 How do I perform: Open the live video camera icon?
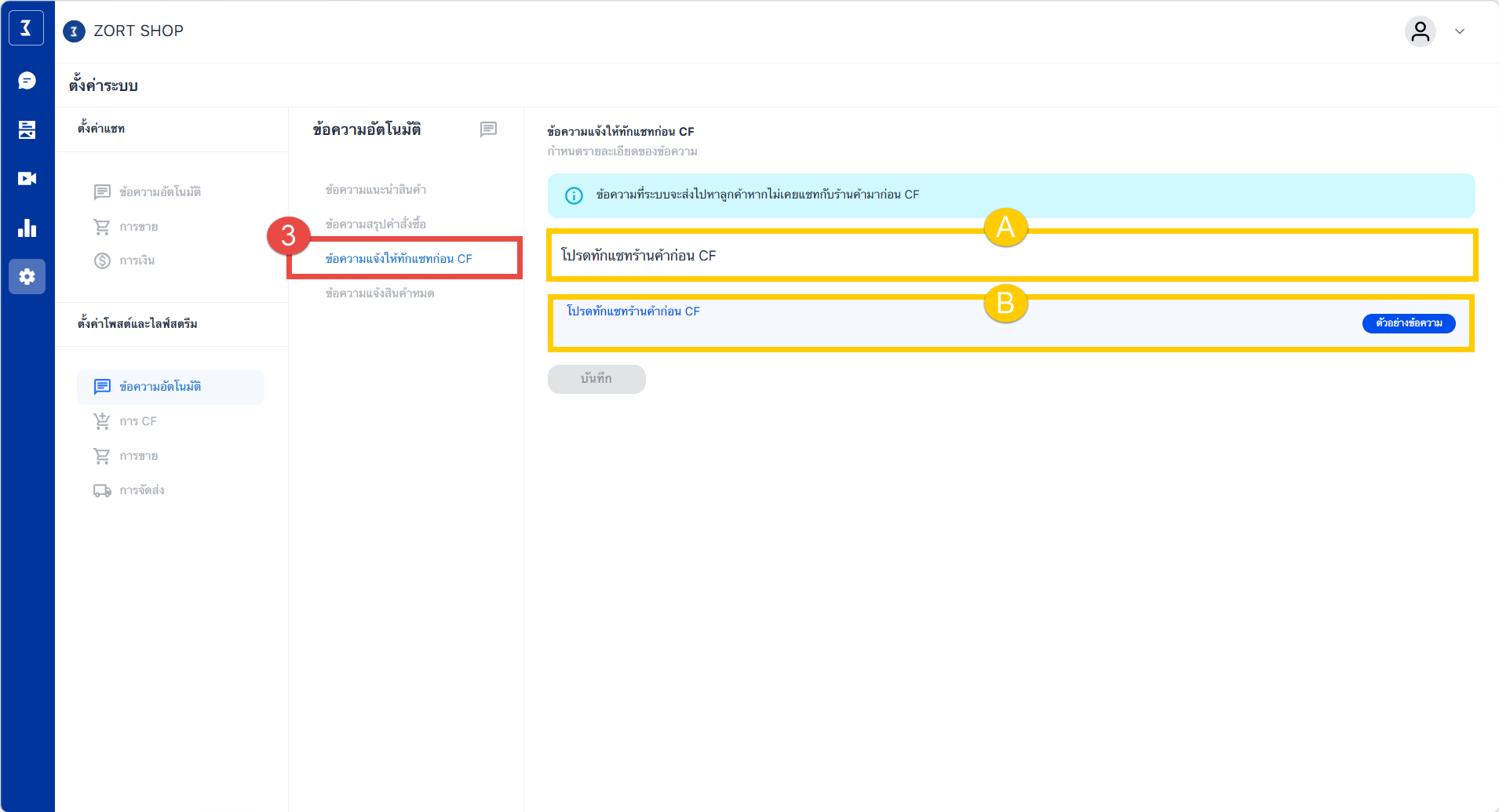[x=27, y=179]
